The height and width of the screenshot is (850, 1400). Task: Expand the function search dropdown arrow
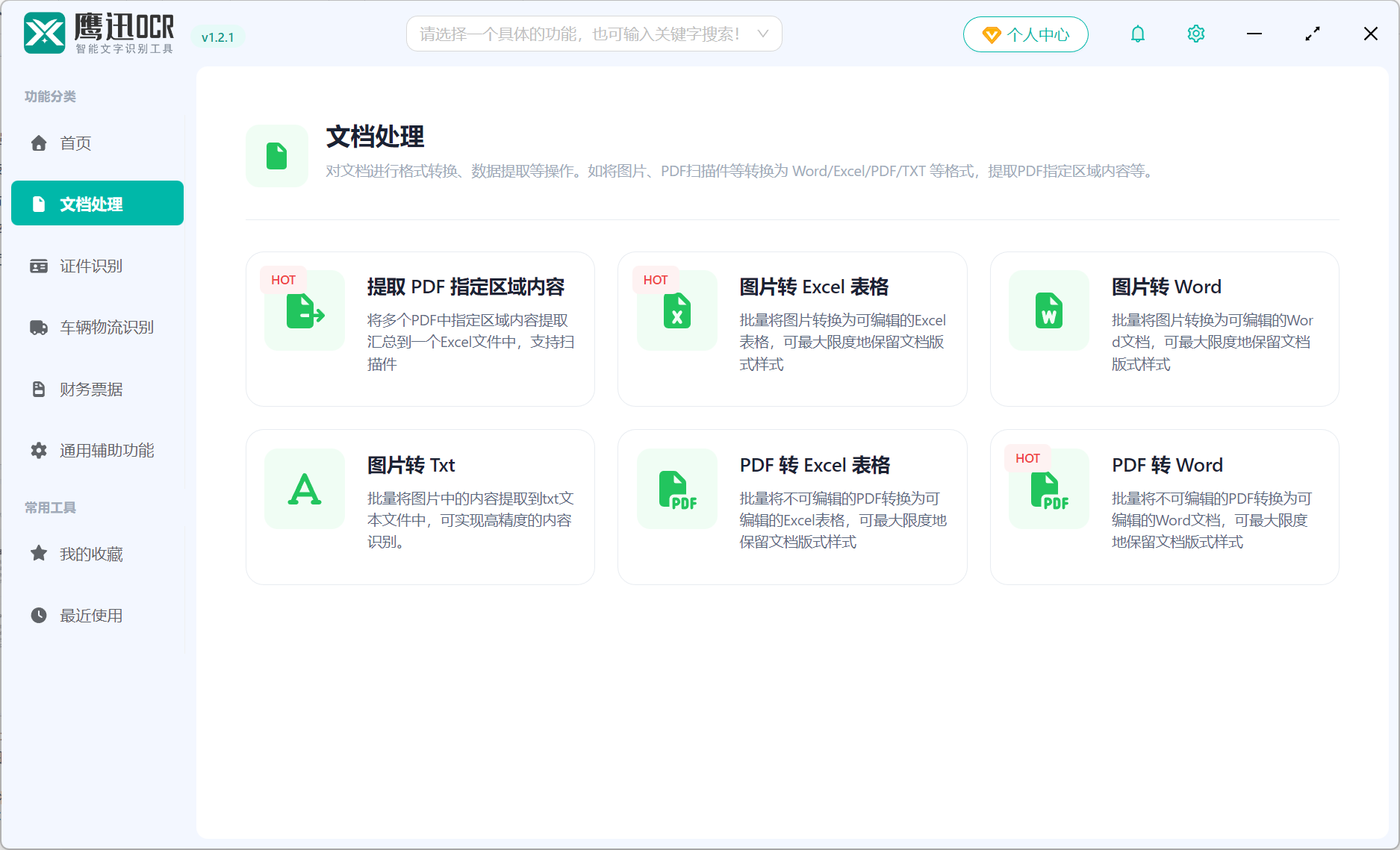coord(762,34)
